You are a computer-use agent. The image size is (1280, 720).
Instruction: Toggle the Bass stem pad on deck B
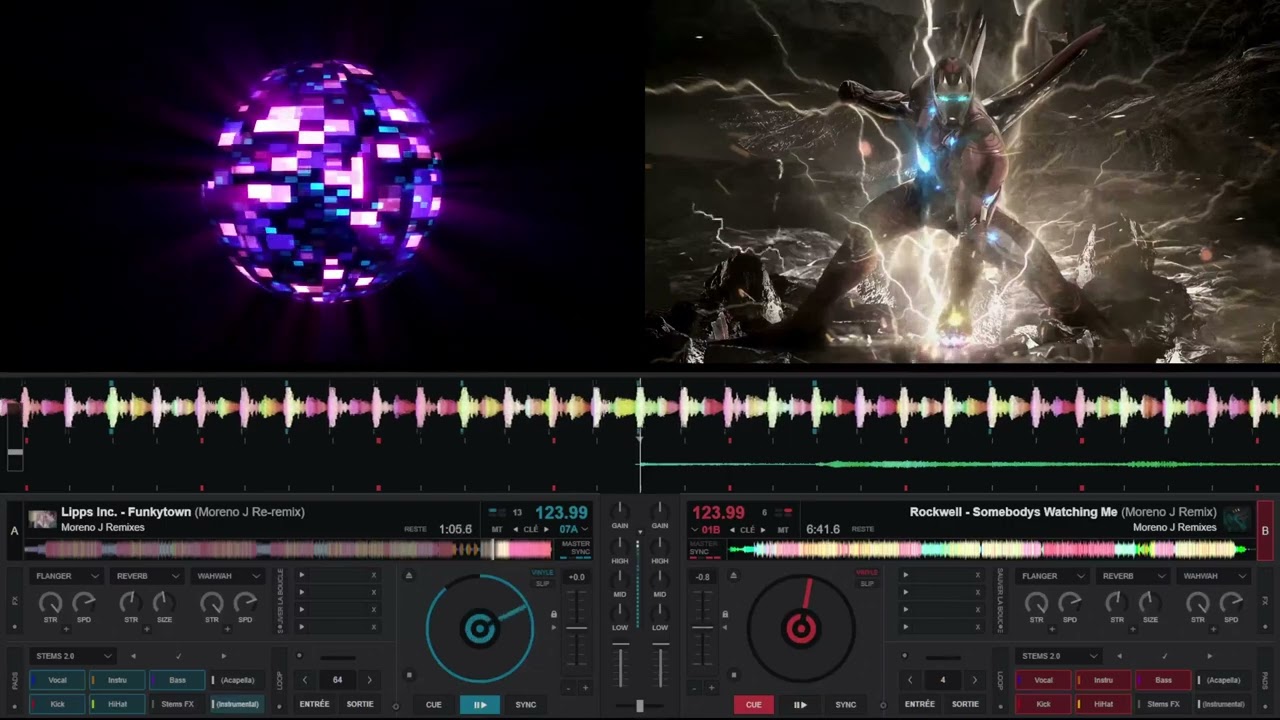1163,680
